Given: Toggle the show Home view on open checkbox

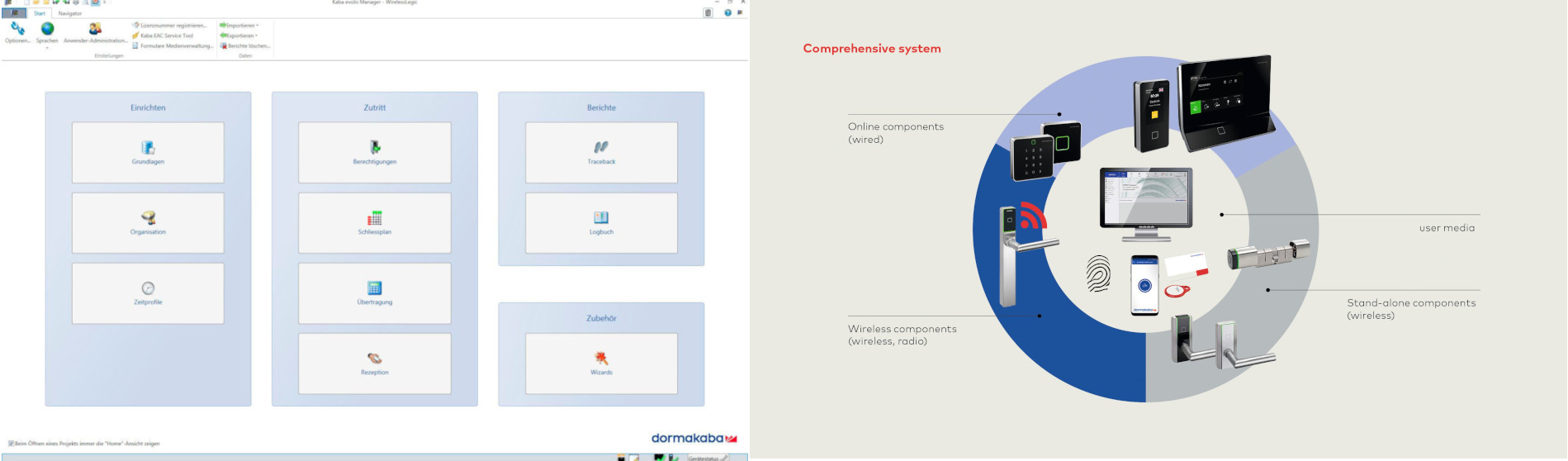Looking at the screenshot, I should point(12,444).
